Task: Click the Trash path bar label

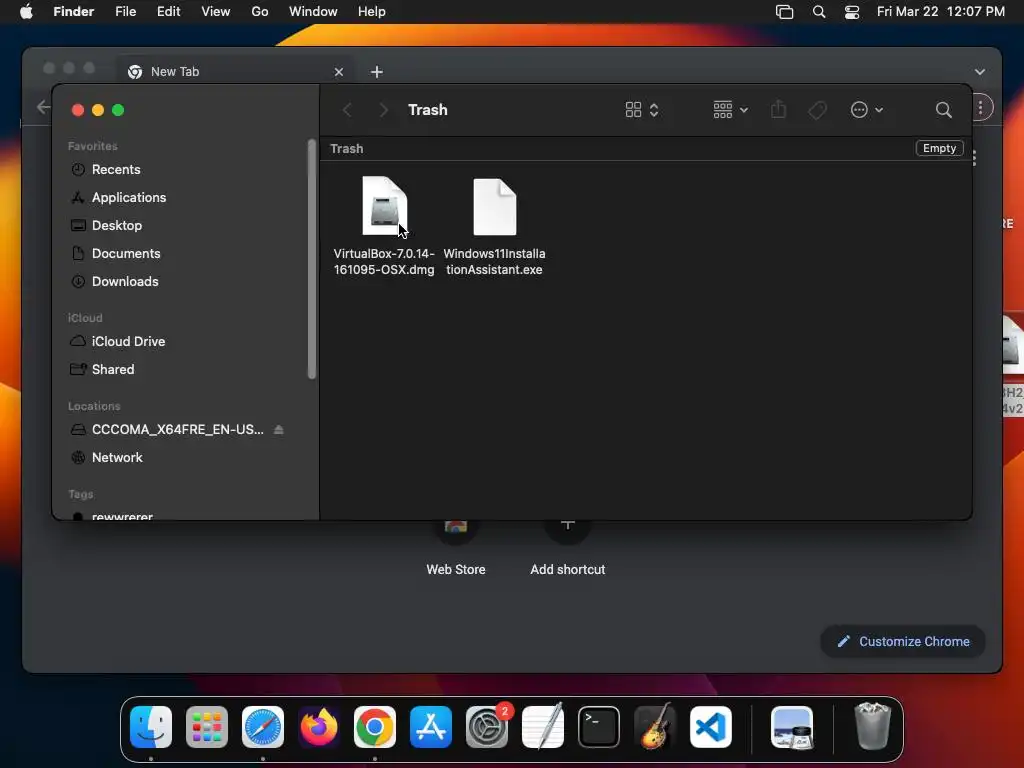Action: [x=347, y=148]
